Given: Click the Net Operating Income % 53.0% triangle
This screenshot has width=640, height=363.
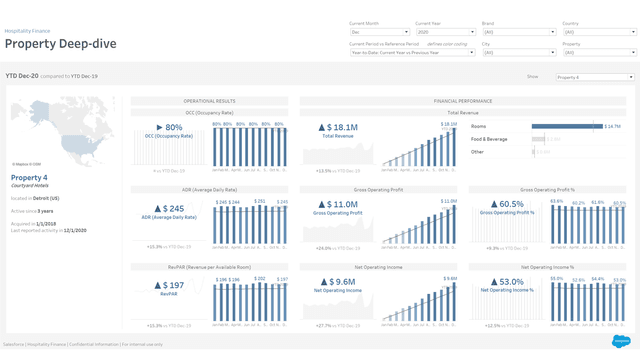Looking at the screenshot, I should (x=494, y=282).
